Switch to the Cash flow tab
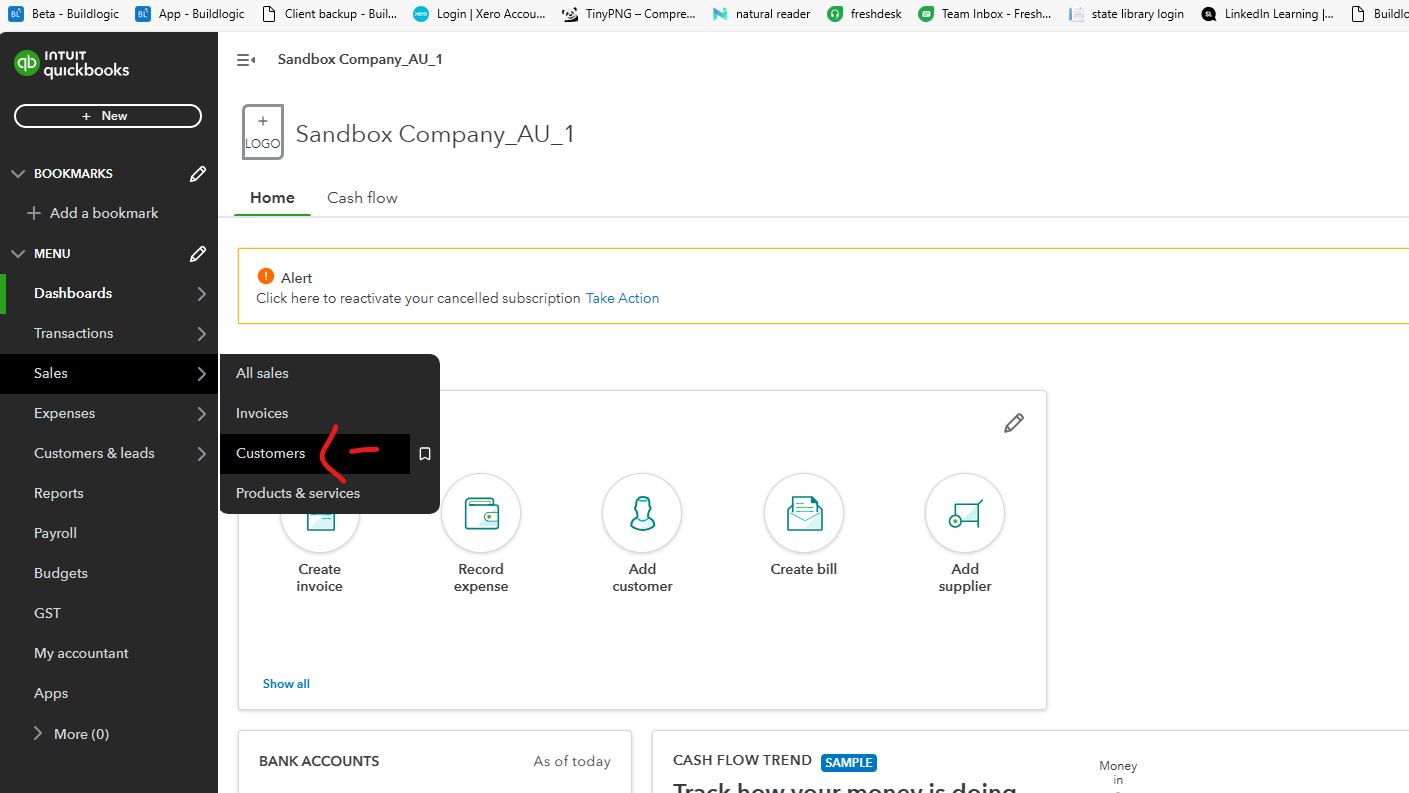 tap(362, 198)
